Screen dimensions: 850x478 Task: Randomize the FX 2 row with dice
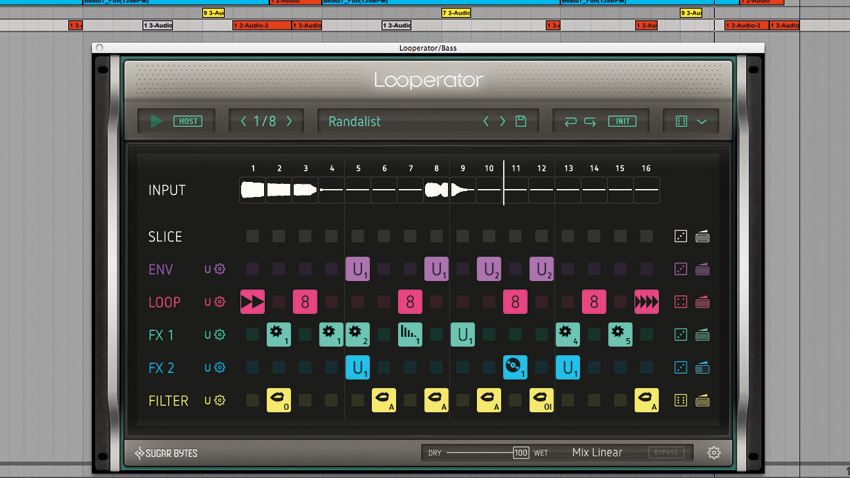(x=680, y=367)
